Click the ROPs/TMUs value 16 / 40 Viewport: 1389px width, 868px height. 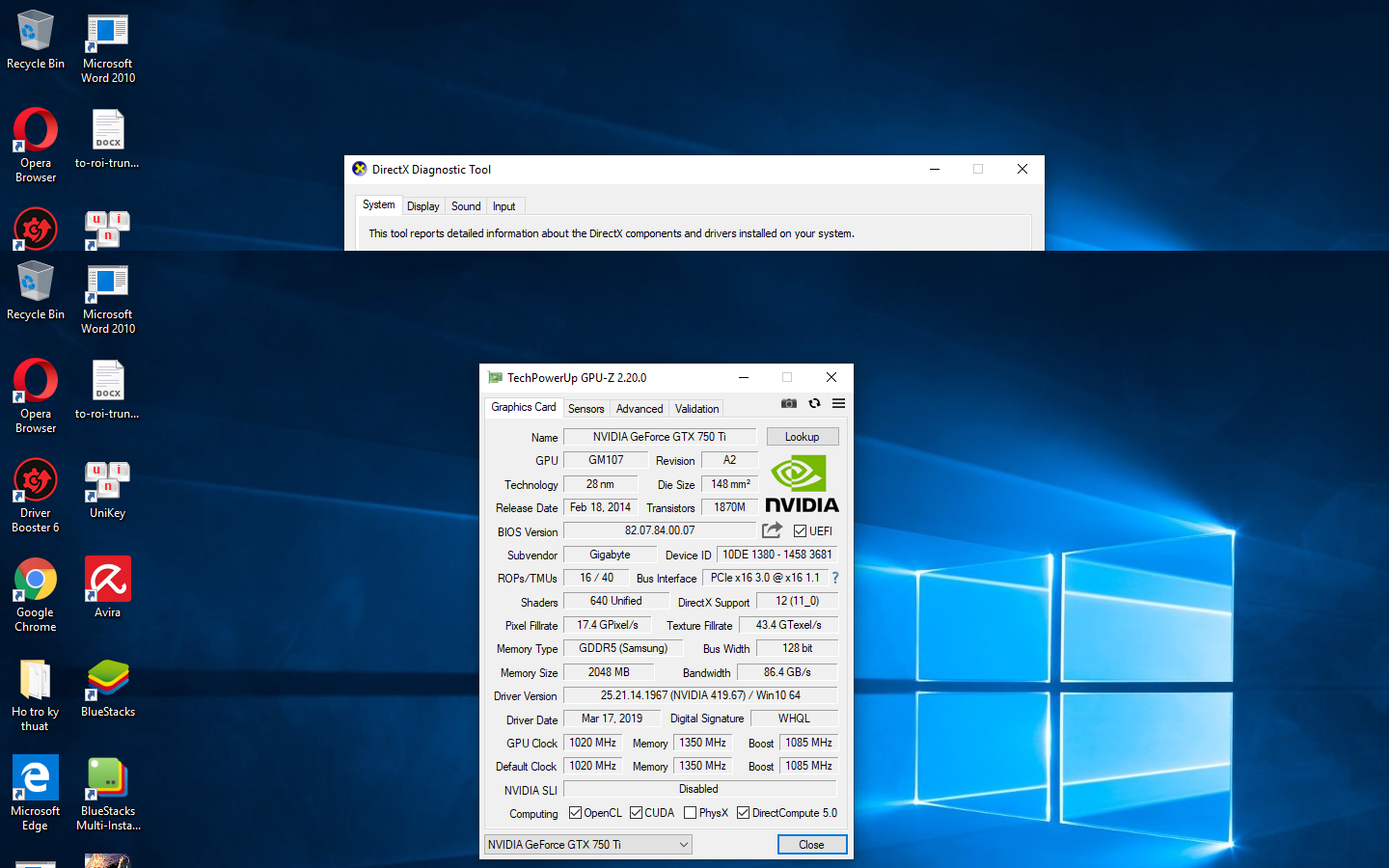(596, 578)
